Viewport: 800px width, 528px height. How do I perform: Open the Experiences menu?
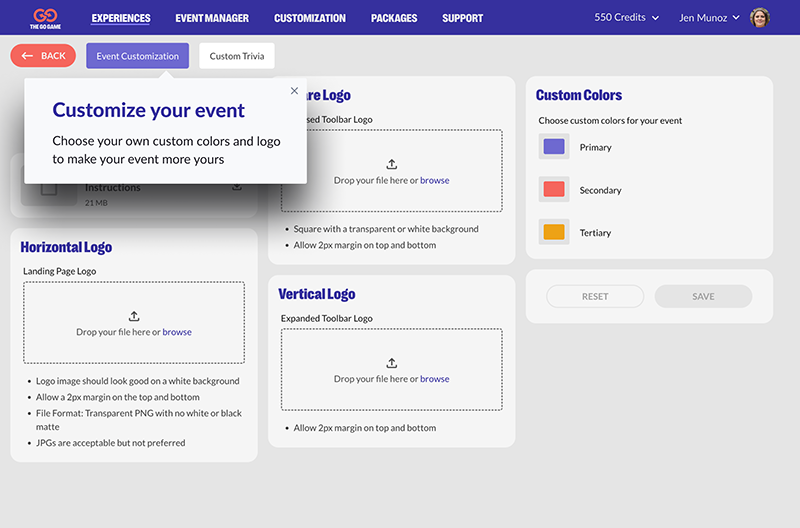click(121, 18)
